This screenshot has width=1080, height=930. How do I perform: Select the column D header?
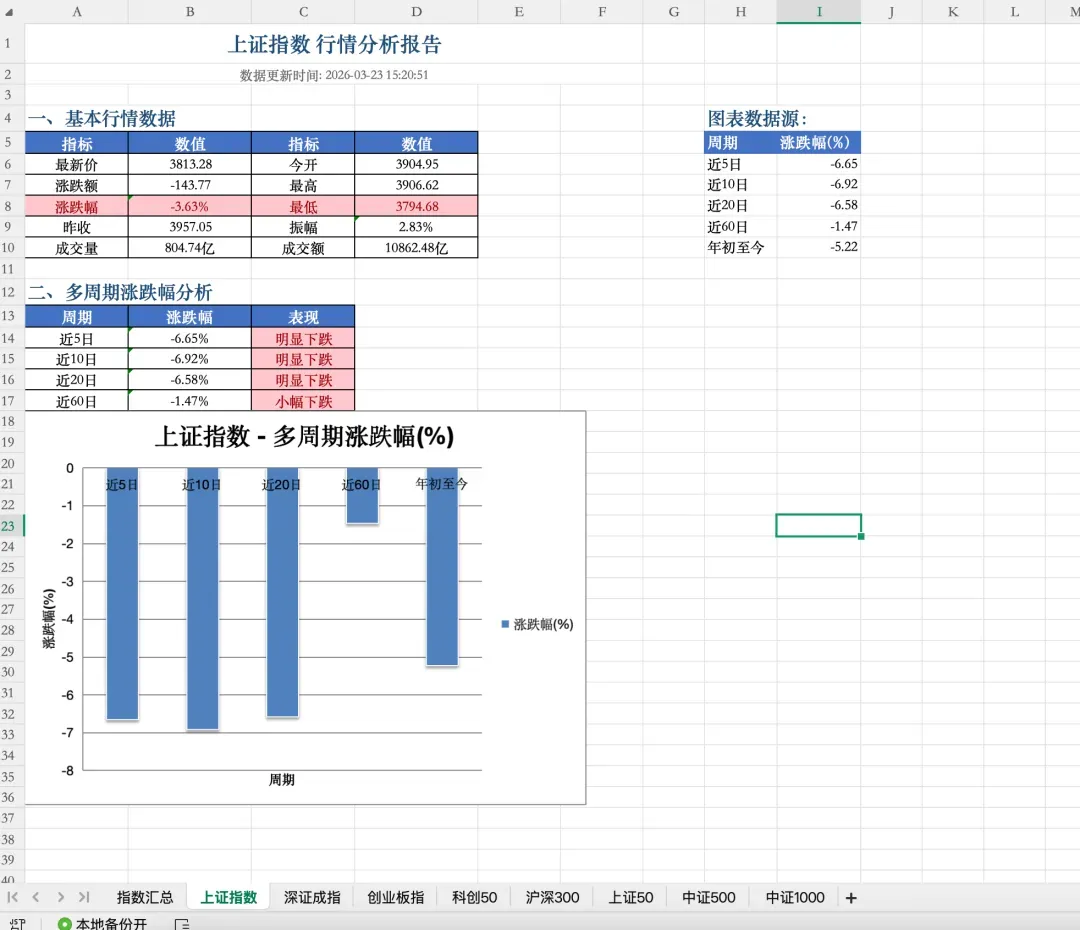(416, 11)
